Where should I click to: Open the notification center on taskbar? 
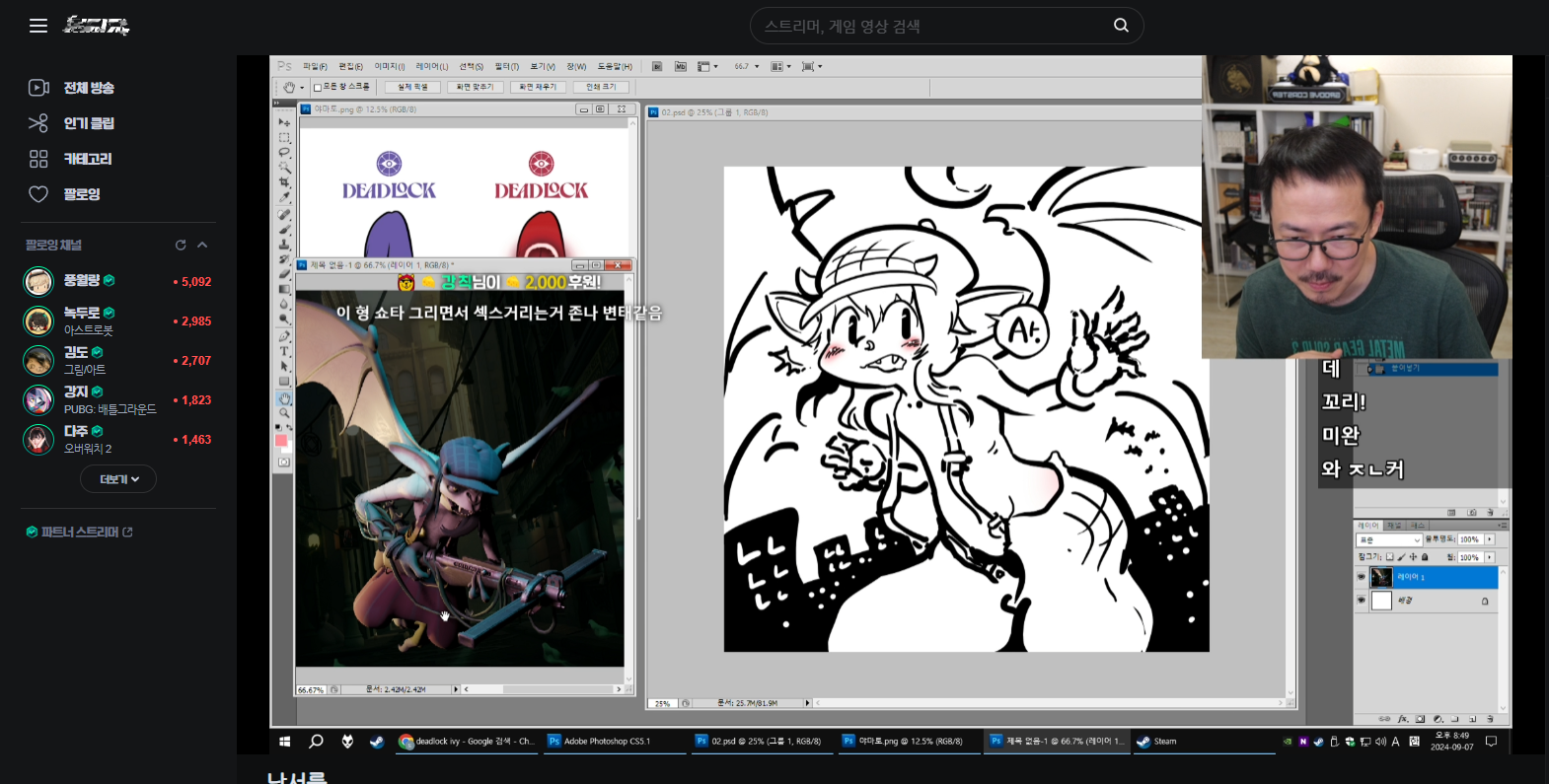point(1491,741)
